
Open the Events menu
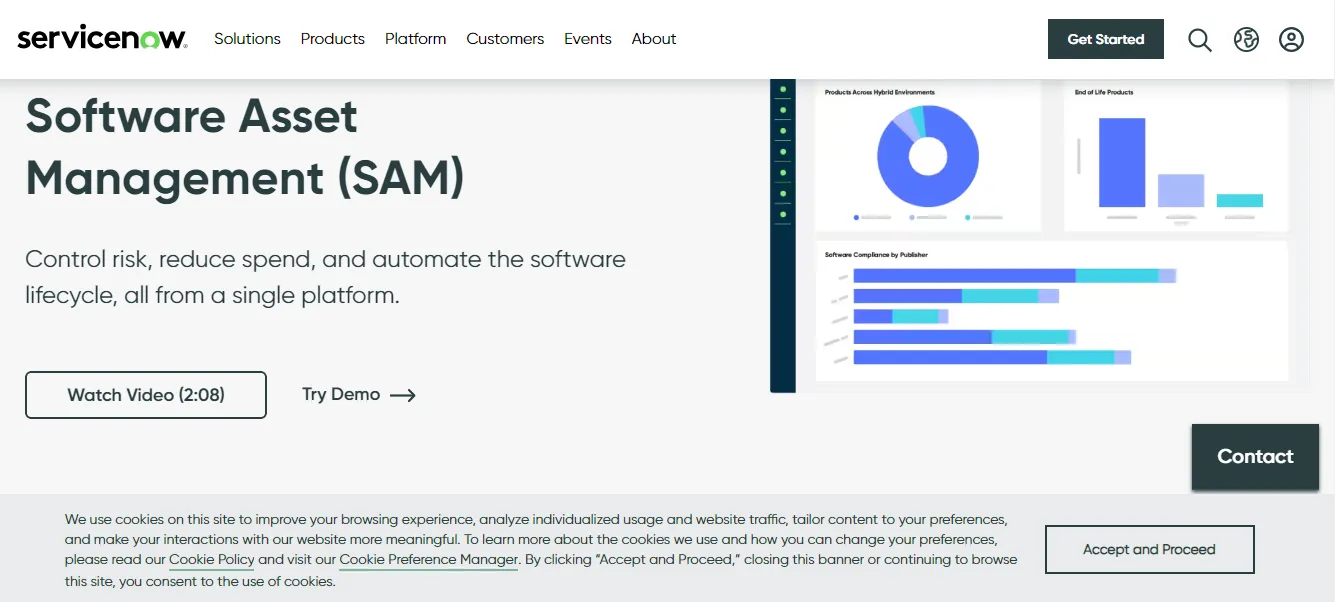coord(588,39)
